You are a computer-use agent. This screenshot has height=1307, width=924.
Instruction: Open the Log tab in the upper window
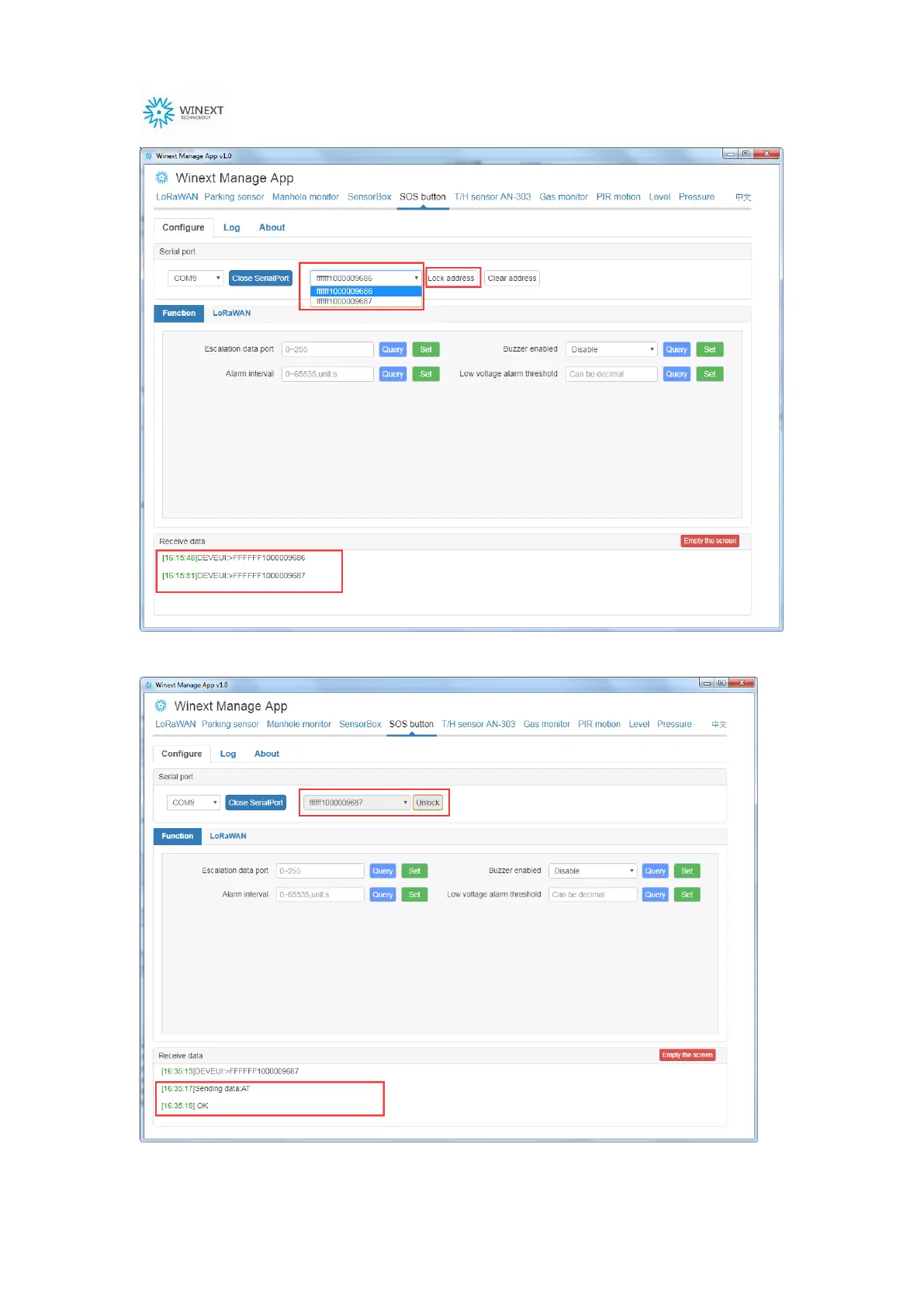pos(232,227)
